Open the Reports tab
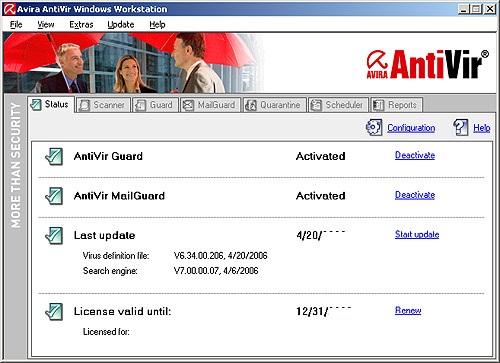This screenshot has height=363, width=500. point(396,105)
